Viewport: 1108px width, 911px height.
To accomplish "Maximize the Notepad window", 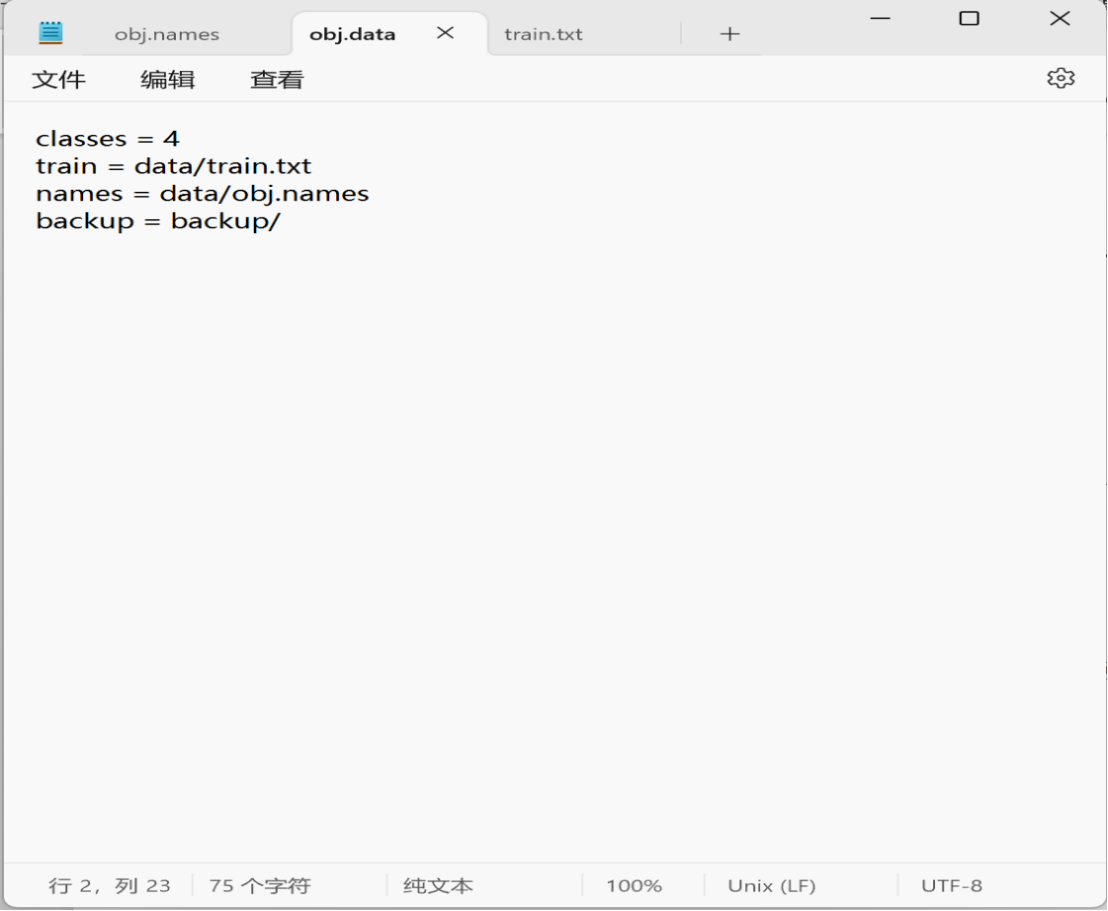I will click(969, 18).
